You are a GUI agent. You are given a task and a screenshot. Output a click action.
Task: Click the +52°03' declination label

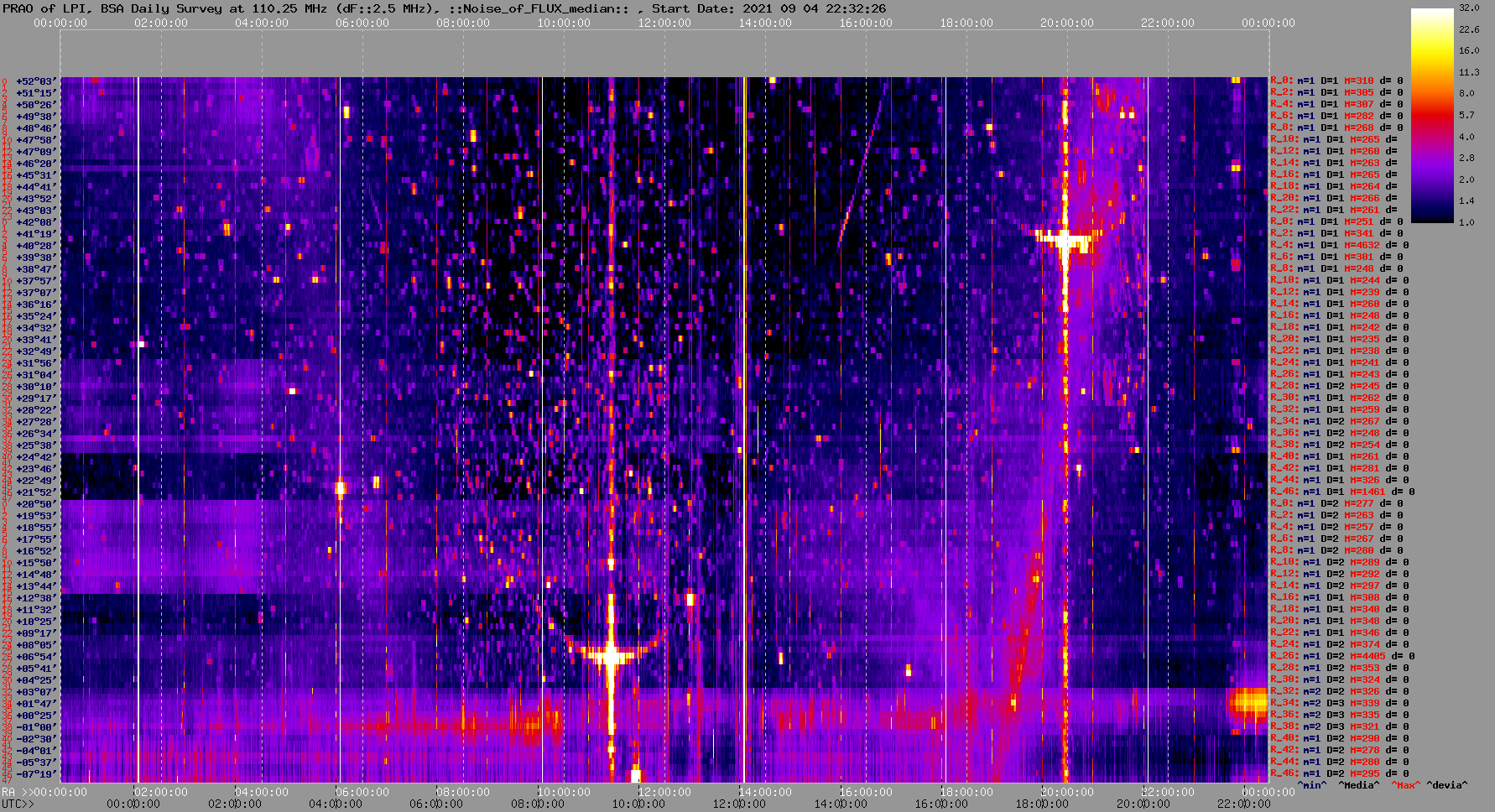36,81
